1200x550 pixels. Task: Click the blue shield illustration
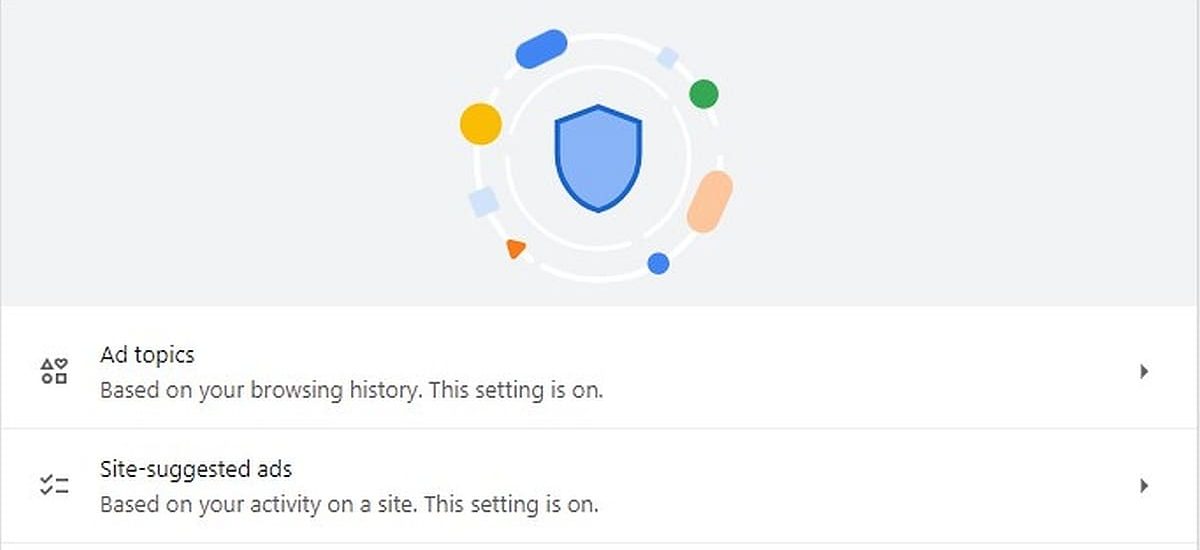point(598,157)
